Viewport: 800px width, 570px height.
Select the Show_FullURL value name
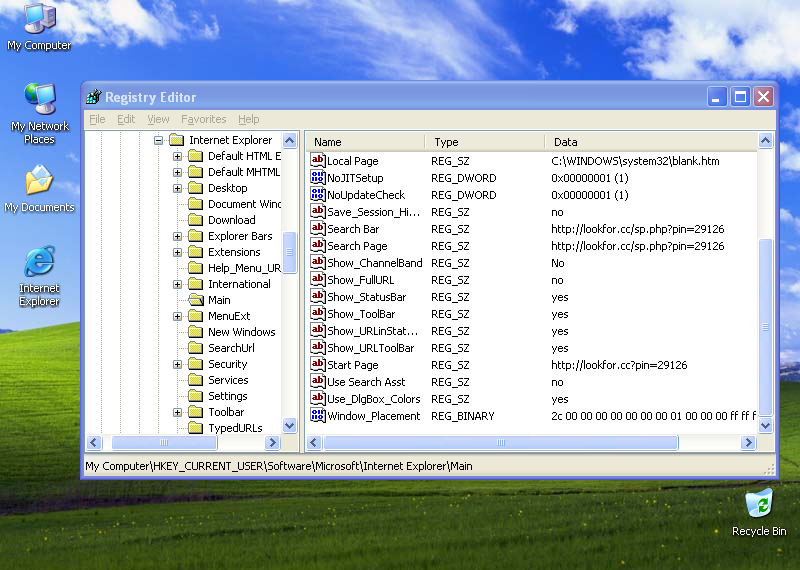coord(360,280)
